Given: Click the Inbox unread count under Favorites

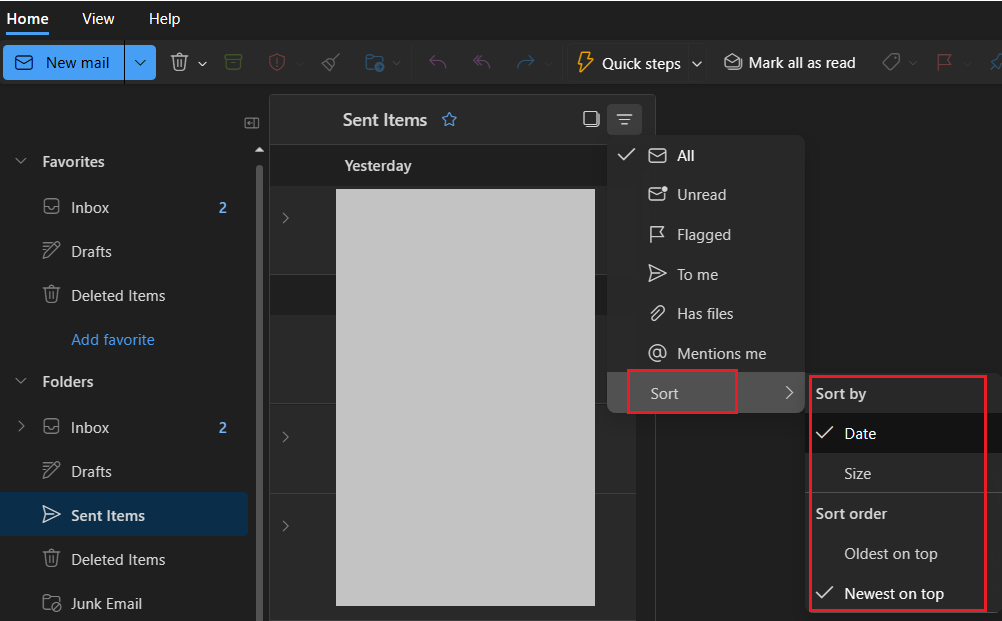Looking at the screenshot, I should point(222,208).
